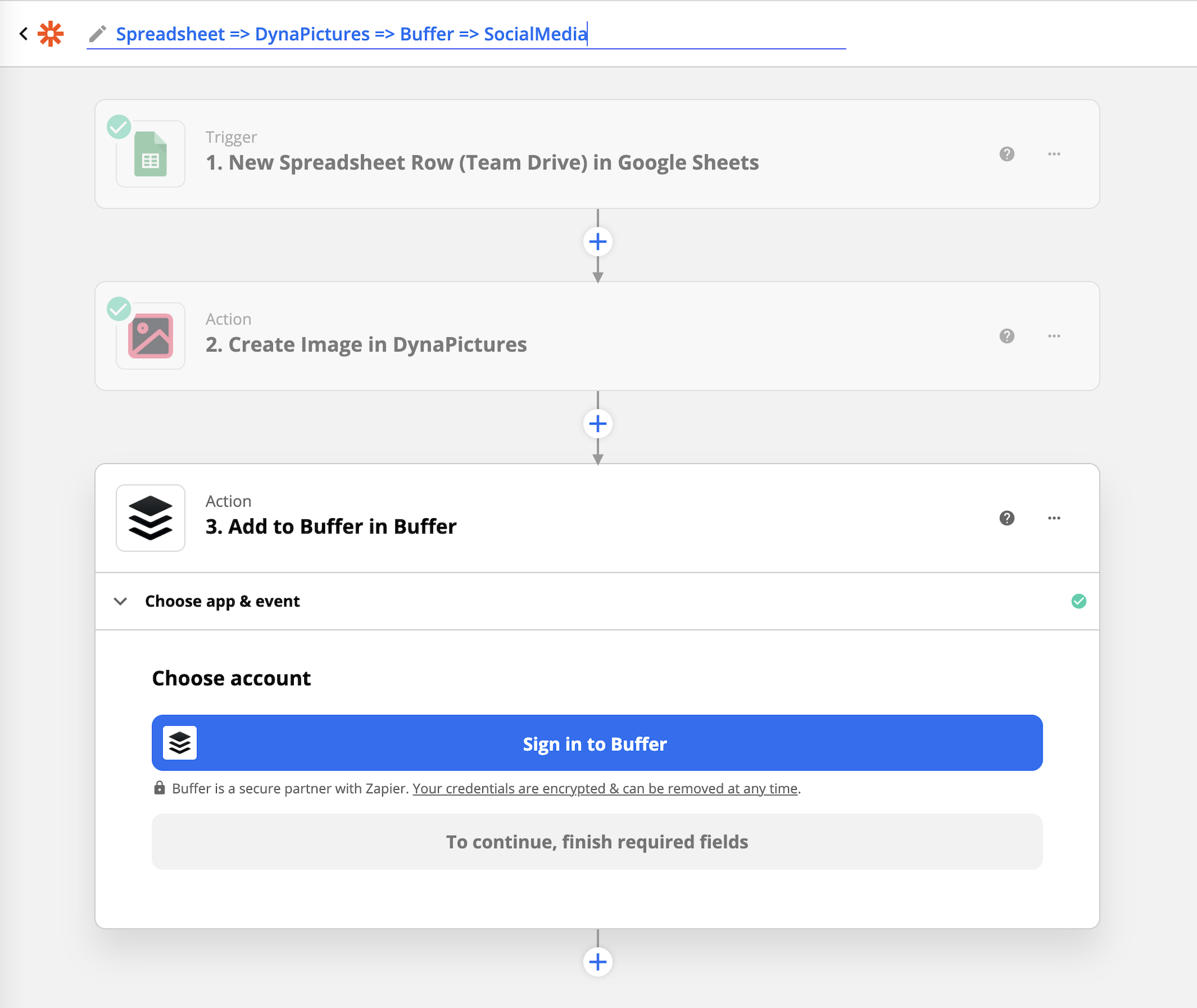The height and width of the screenshot is (1008, 1197).
Task: Open the options menu on the Buffer step
Action: click(x=1054, y=518)
